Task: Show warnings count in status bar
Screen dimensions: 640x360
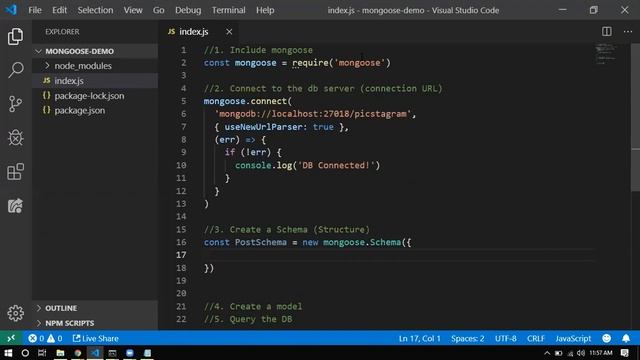Action: tap(55, 338)
